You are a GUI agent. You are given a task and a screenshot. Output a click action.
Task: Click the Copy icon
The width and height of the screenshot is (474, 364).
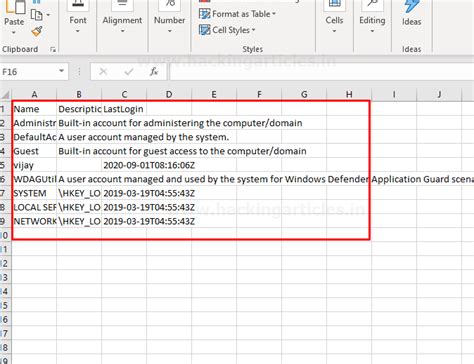tap(36, 15)
